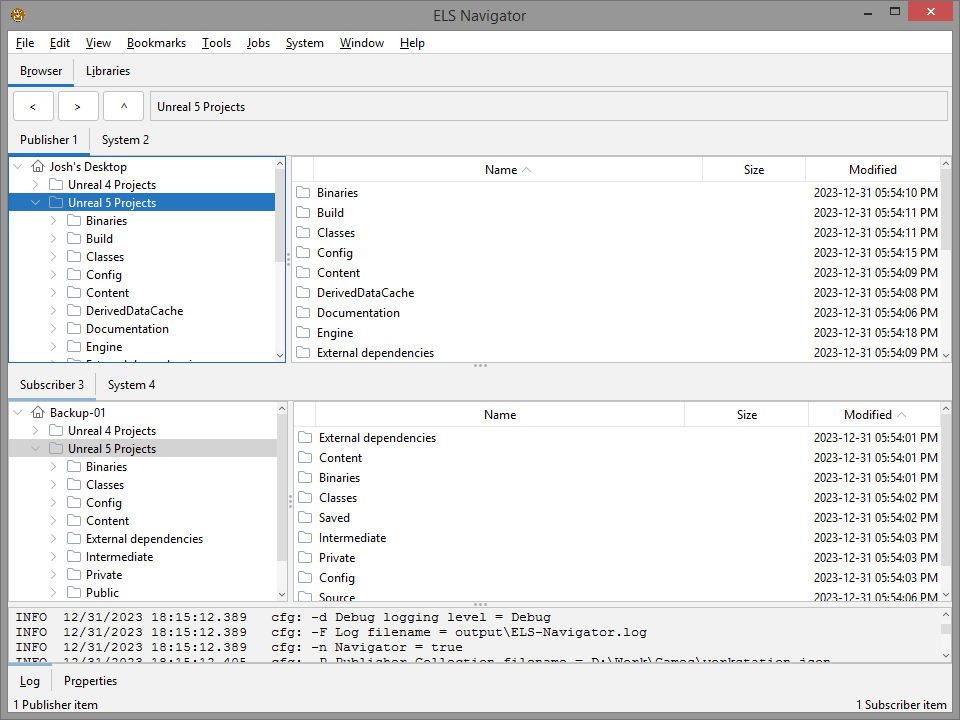Click the Unreal 5 Projects location field
960x720 pixels.
[549, 107]
